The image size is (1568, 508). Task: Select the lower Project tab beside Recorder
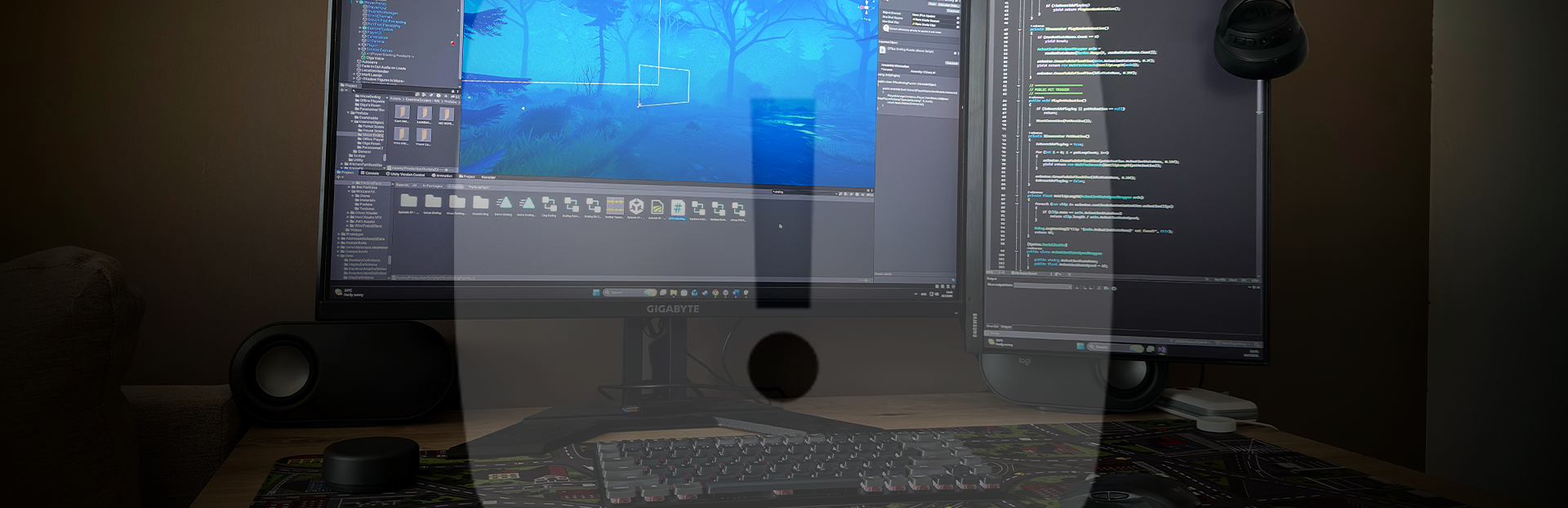[466, 176]
